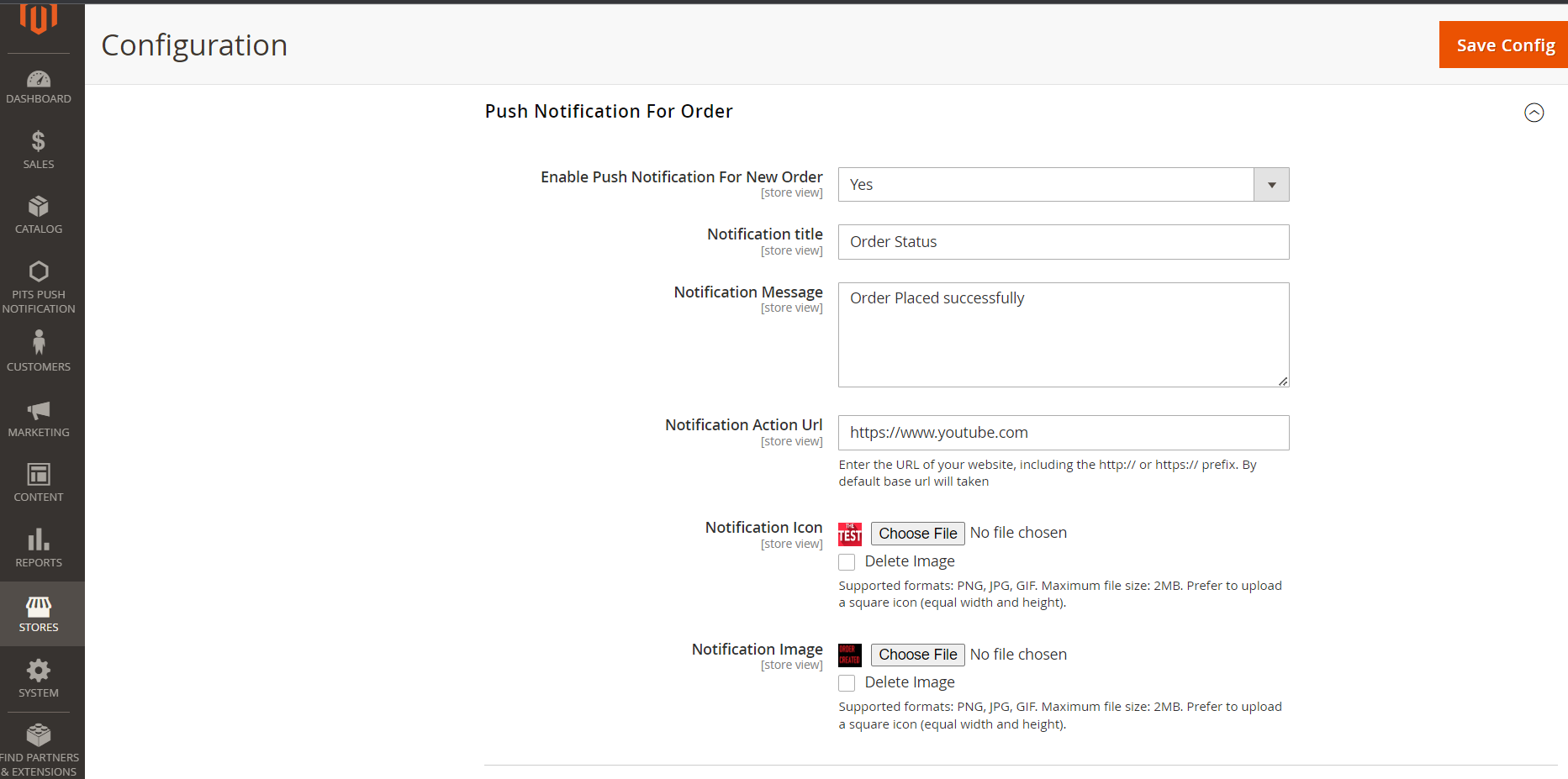The image size is (1568, 779).
Task: Open the Content layout icon
Action: [x=39, y=475]
